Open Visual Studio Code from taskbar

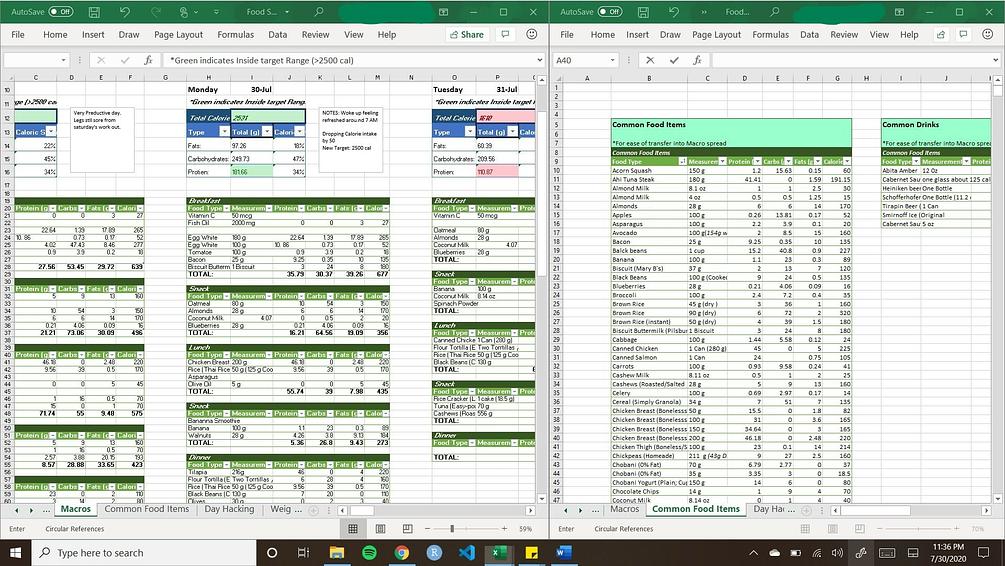(467, 553)
